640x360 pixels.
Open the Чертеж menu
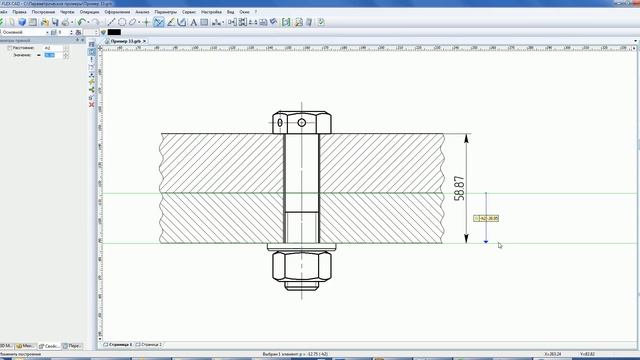[67, 12]
